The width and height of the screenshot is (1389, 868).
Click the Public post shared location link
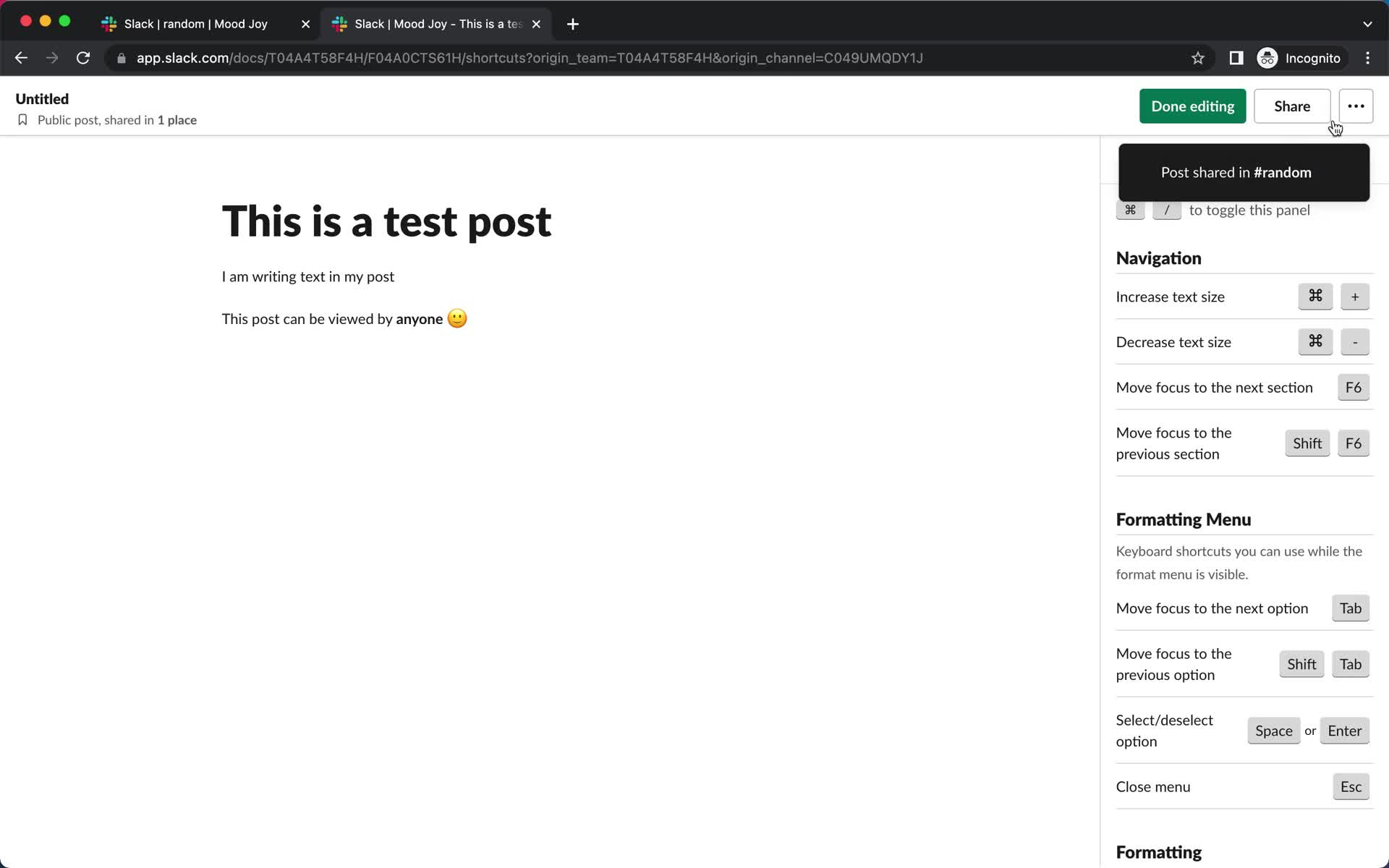point(116,120)
